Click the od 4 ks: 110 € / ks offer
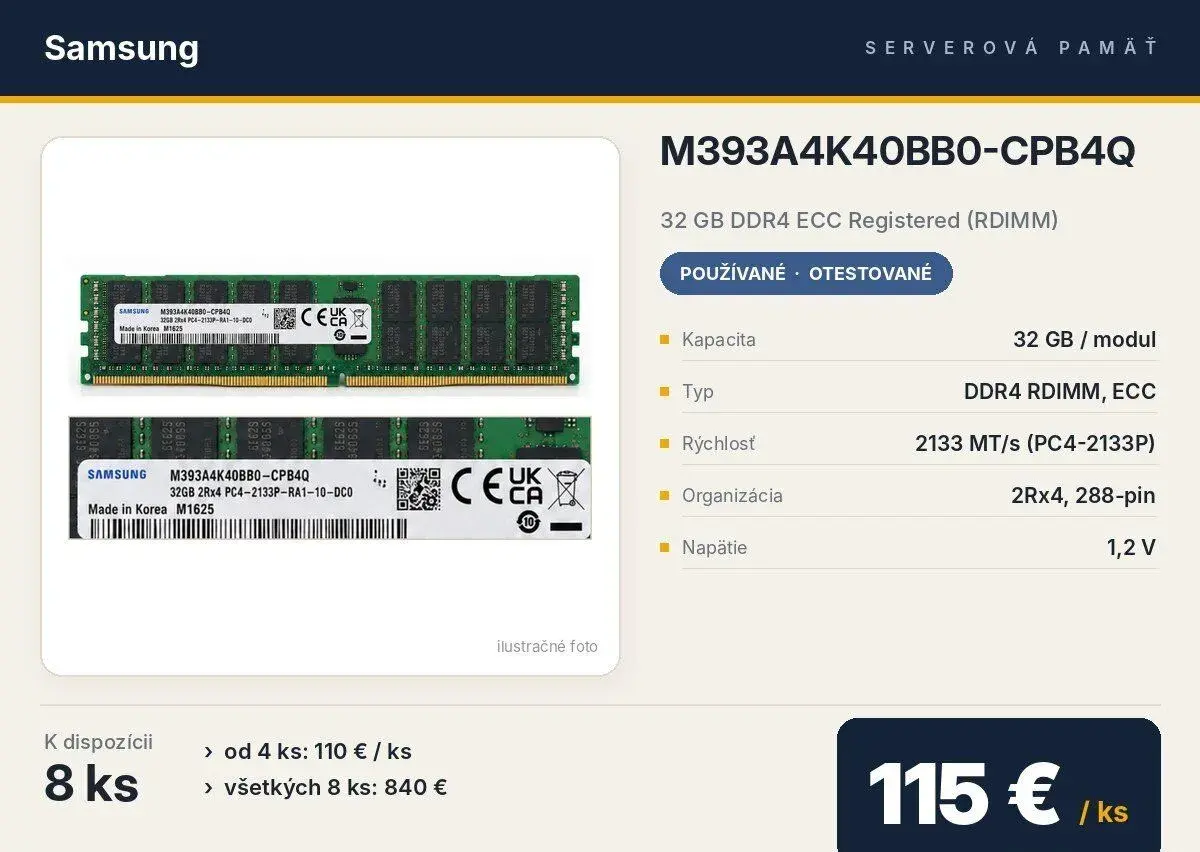Screen dimensions: 1200x852 coord(318,751)
